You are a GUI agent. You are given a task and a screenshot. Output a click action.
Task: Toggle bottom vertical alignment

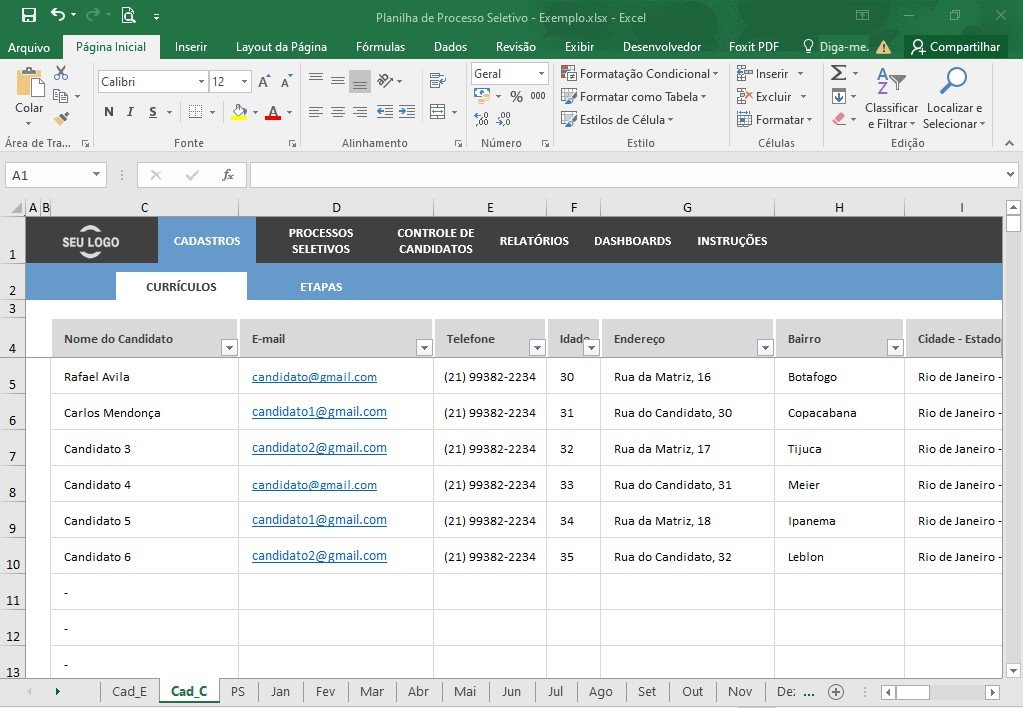pyautogui.click(x=359, y=81)
